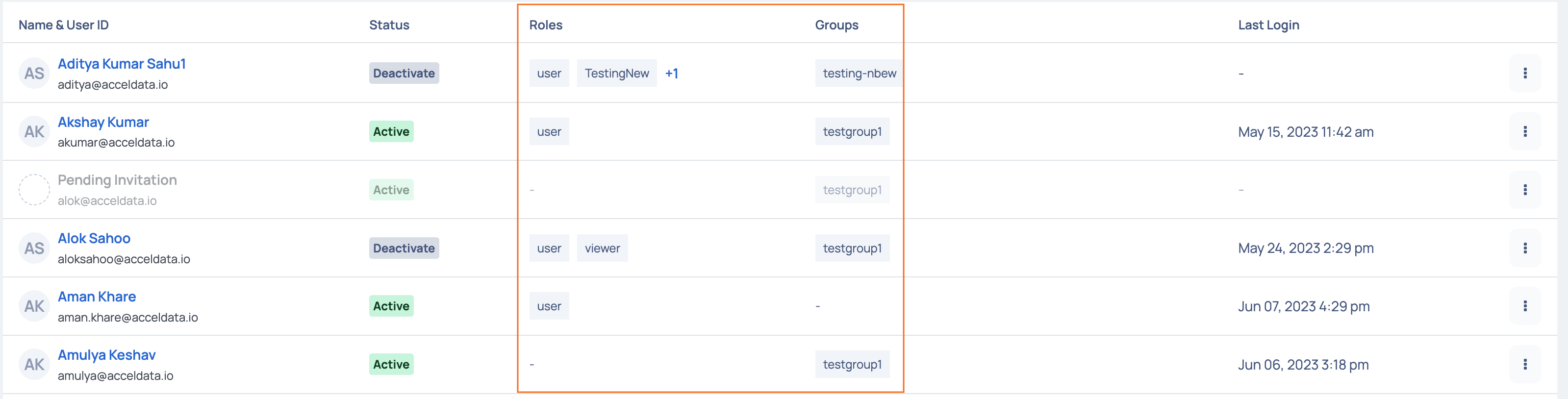The width and height of the screenshot is (1568, 399).
Task: Click the AK avatar next to Amulya Keshav
Action: [x=34, y=364]
